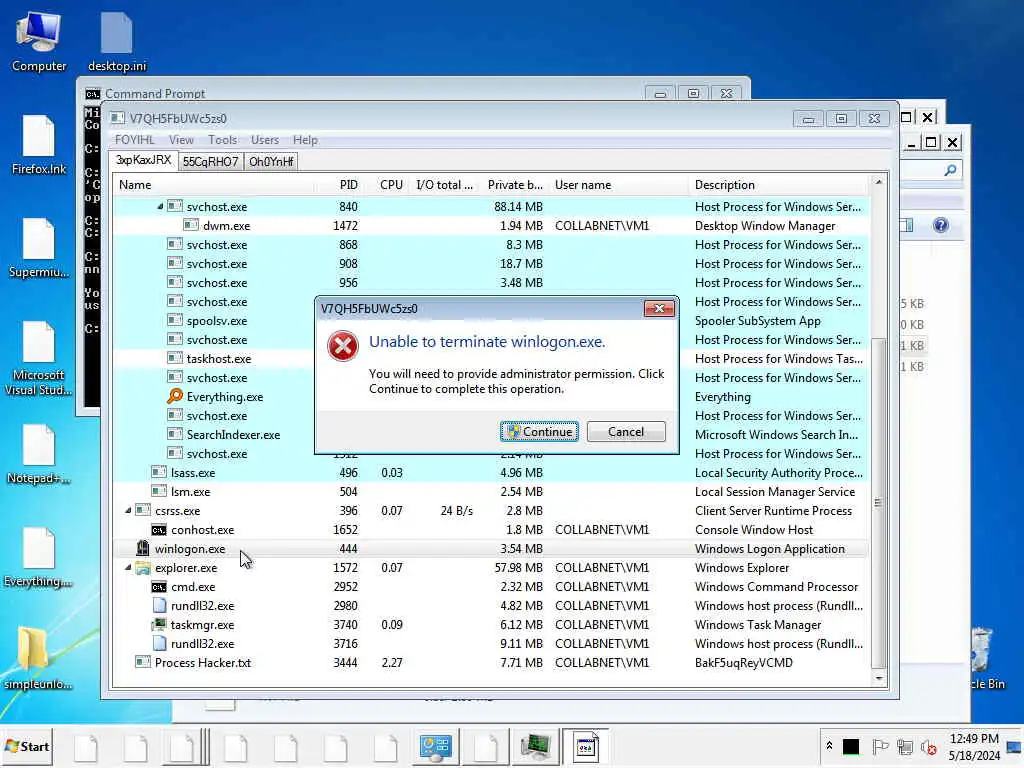Select svchost.exe with PID 956

(491, 282)
